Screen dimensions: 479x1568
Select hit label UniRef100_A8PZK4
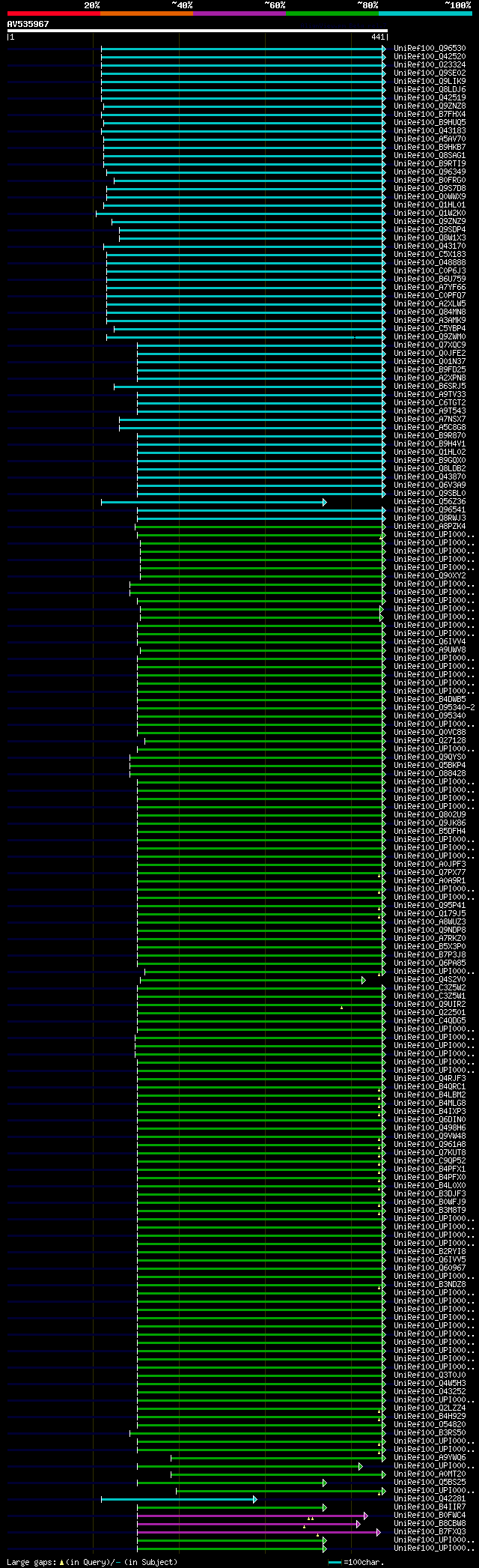(430, 527)
